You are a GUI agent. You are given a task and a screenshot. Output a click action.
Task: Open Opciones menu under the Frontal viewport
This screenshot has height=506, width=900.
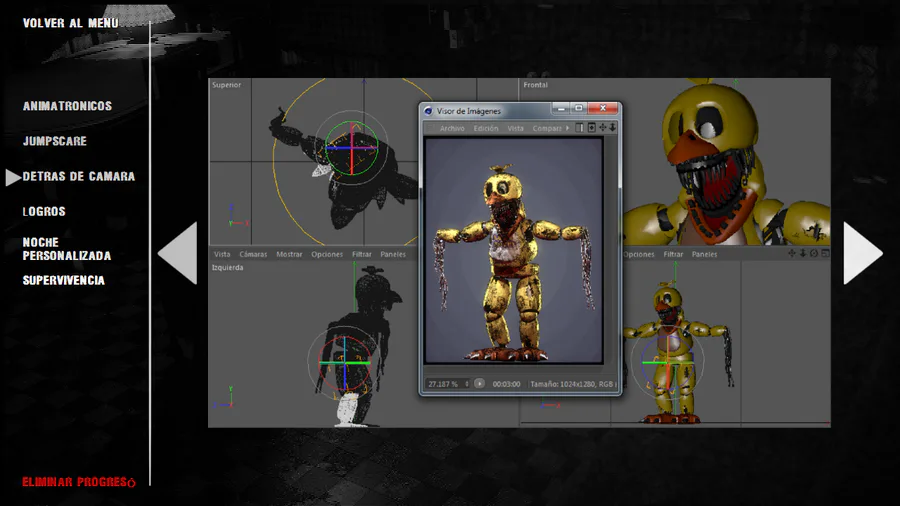click(639, 254)
